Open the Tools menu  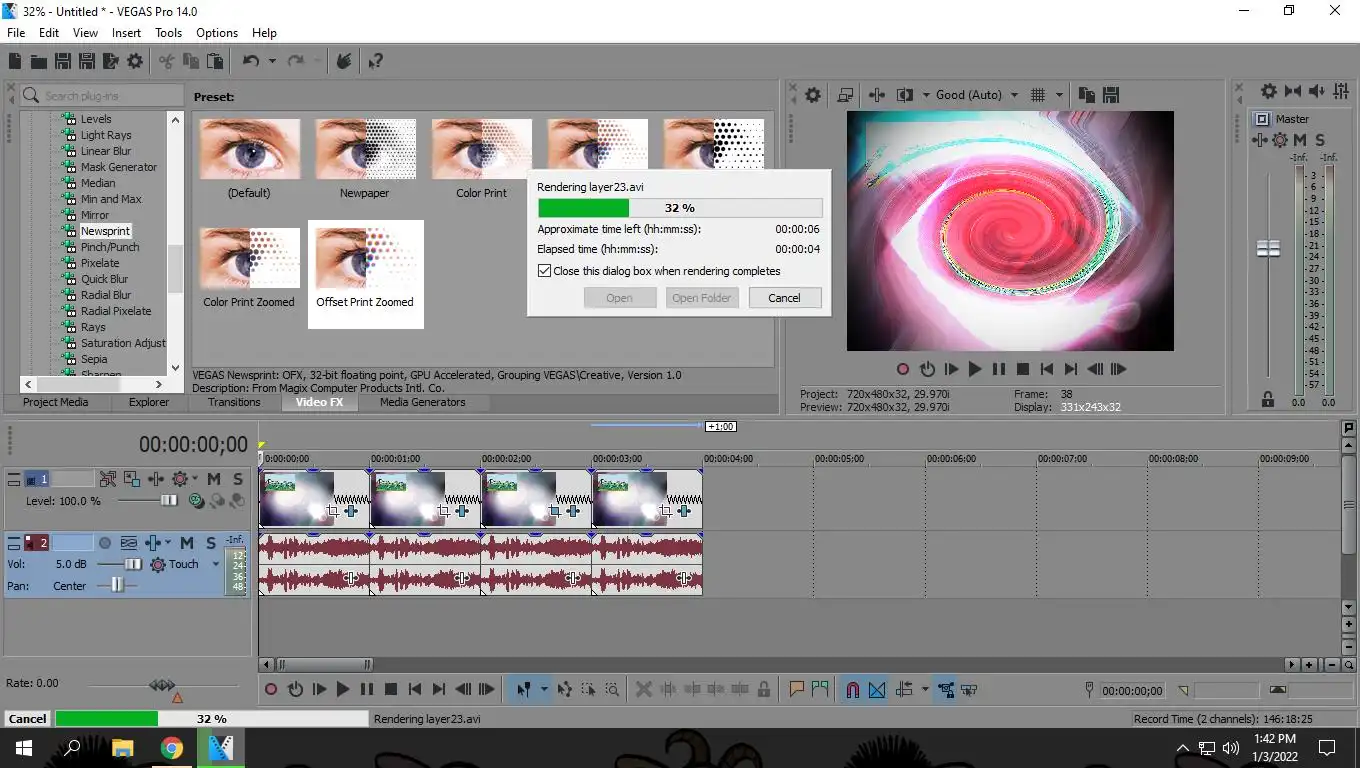(x=168, y=33)
